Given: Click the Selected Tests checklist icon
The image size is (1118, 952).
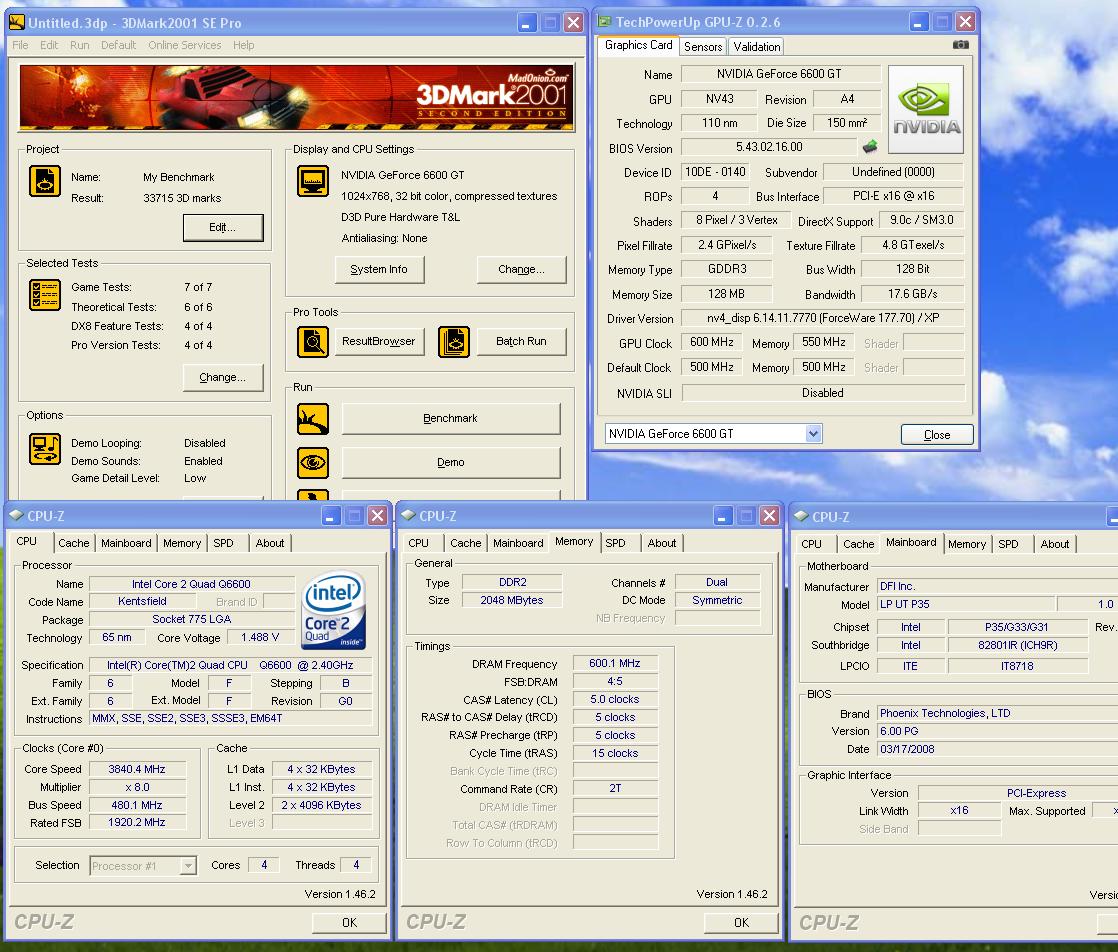Looking at the screenshot, I should [44, 295].
